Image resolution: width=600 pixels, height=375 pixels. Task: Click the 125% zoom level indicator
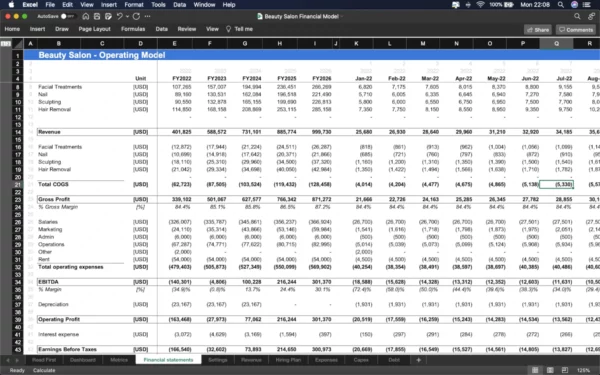point(583,370)
